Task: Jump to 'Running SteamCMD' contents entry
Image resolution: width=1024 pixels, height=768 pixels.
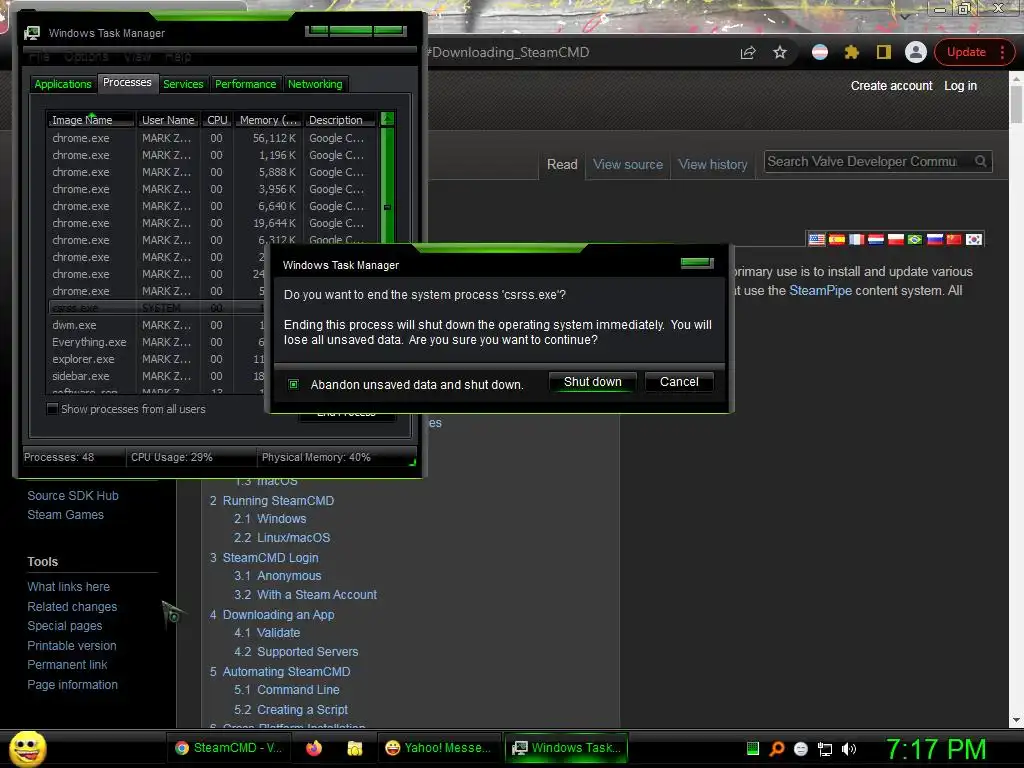Action: point(278,501)
